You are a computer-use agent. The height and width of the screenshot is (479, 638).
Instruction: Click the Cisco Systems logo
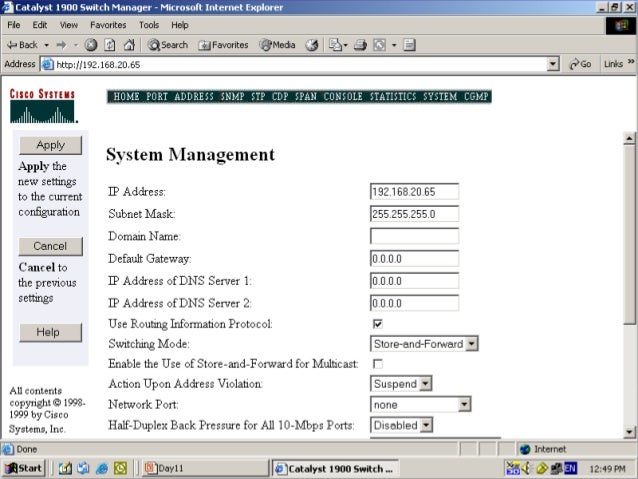[x=43, y=106]
